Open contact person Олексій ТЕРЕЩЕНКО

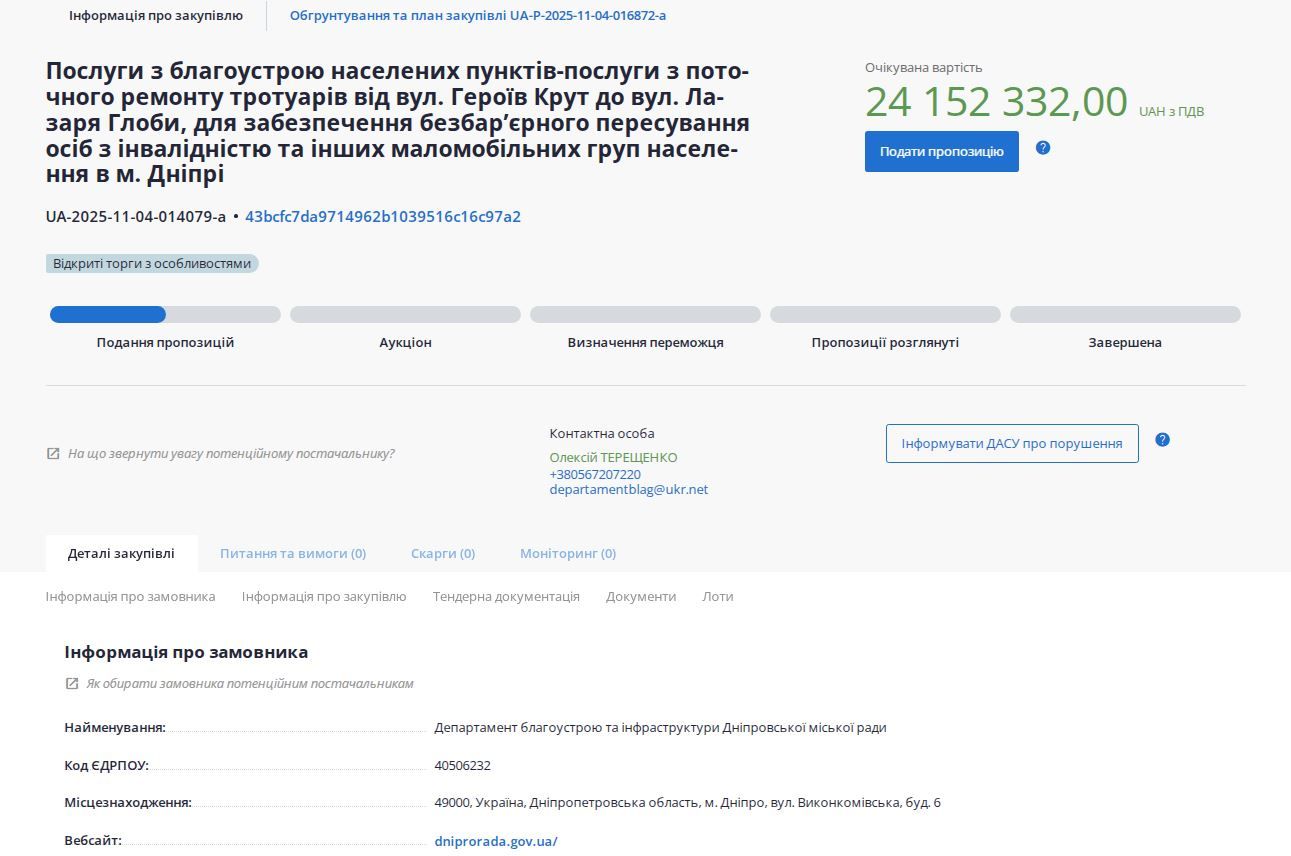point(614,457)
